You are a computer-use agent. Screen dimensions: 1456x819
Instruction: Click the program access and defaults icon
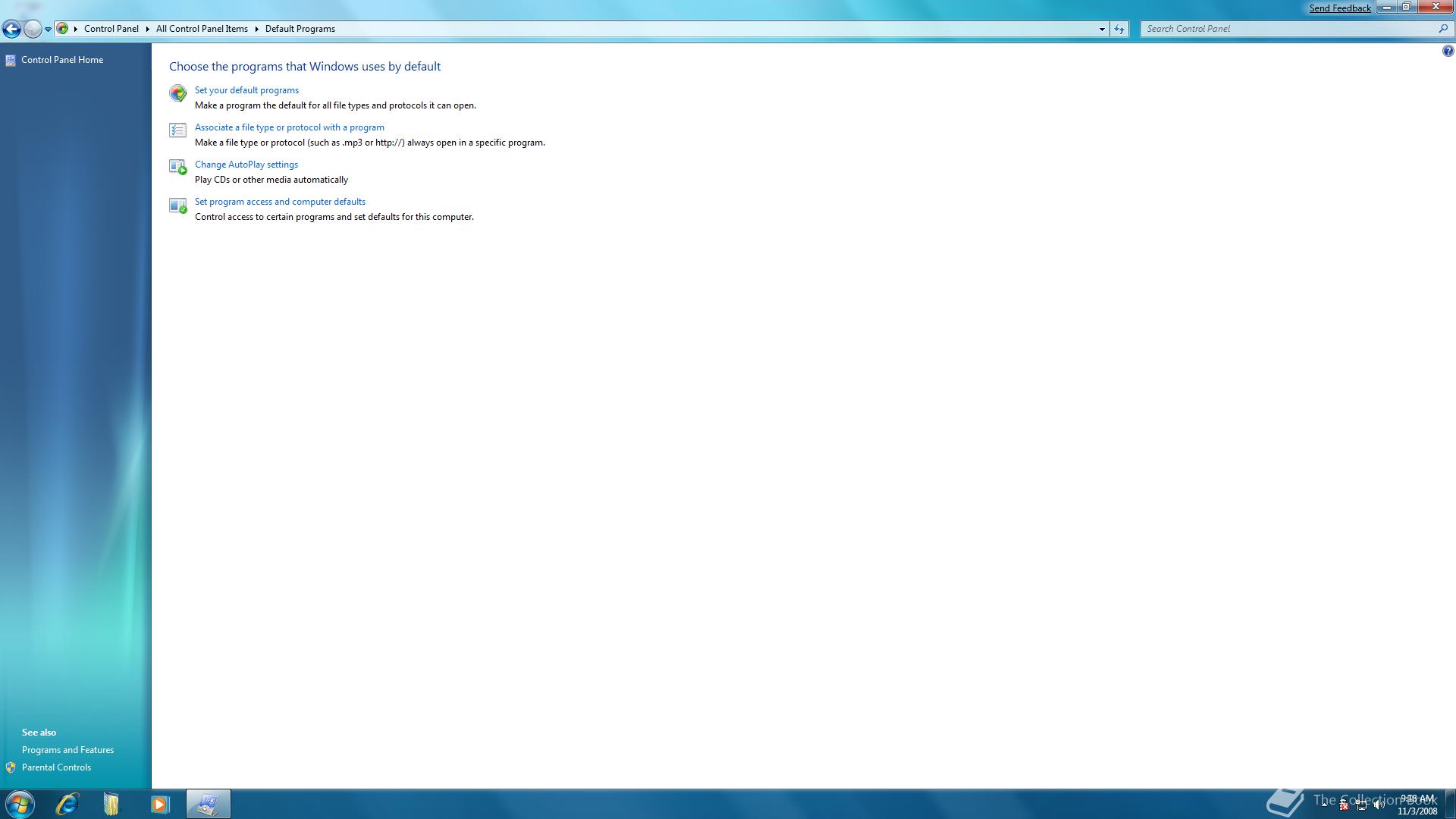tap(177, 206)
